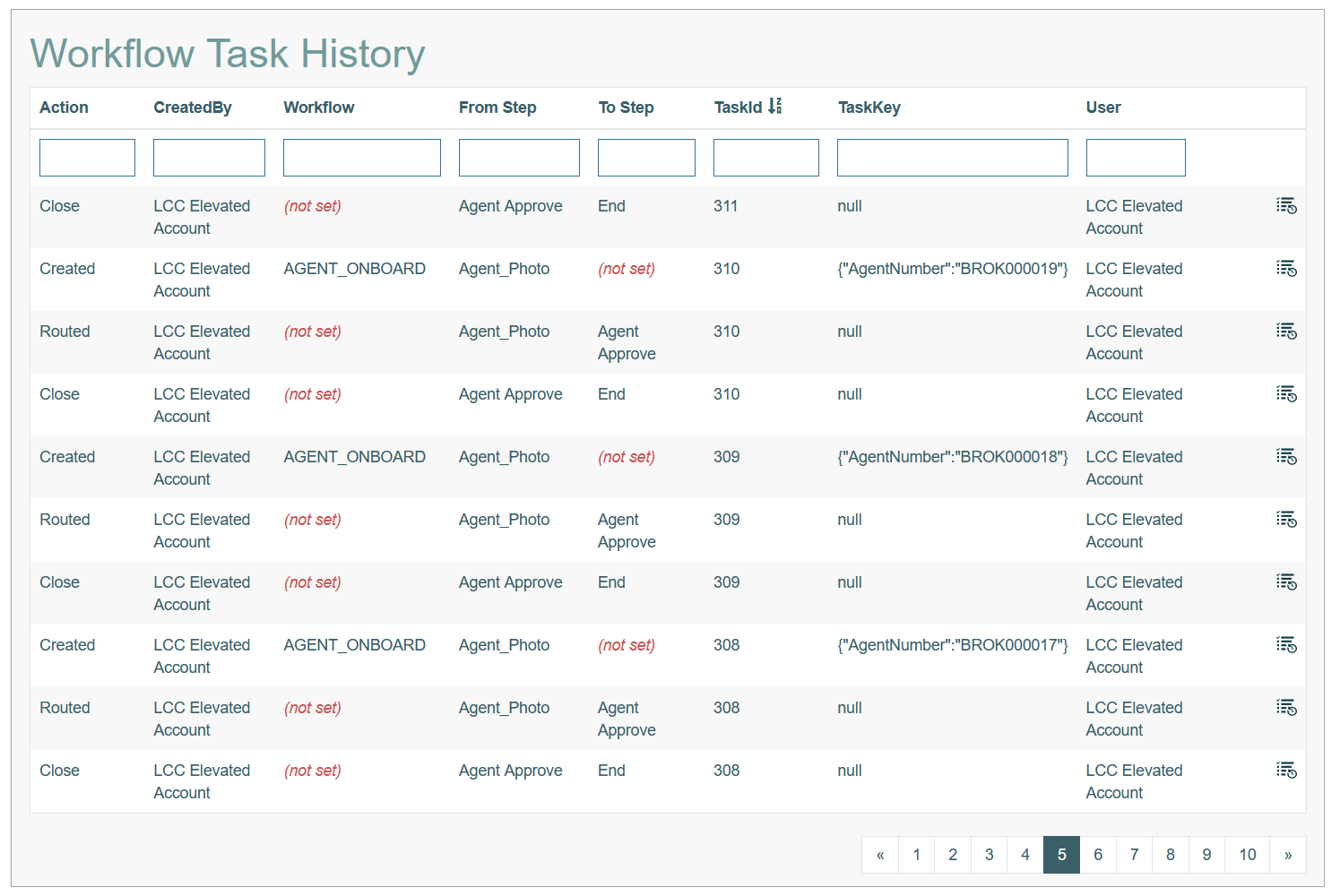Focus the Workflow filter input
Screen dimensions: 1340x896
(x=362, y=158)
